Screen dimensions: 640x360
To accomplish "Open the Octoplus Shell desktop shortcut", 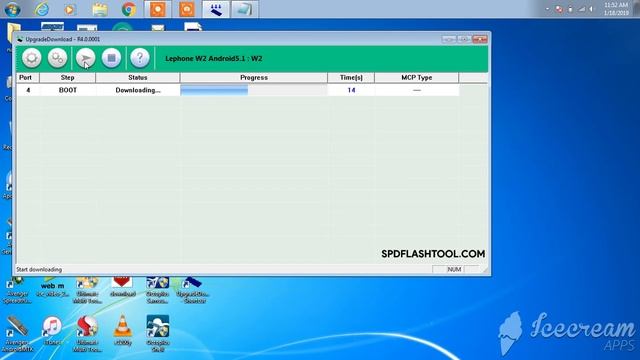I will pyautogui.click(x=158, y=333).
